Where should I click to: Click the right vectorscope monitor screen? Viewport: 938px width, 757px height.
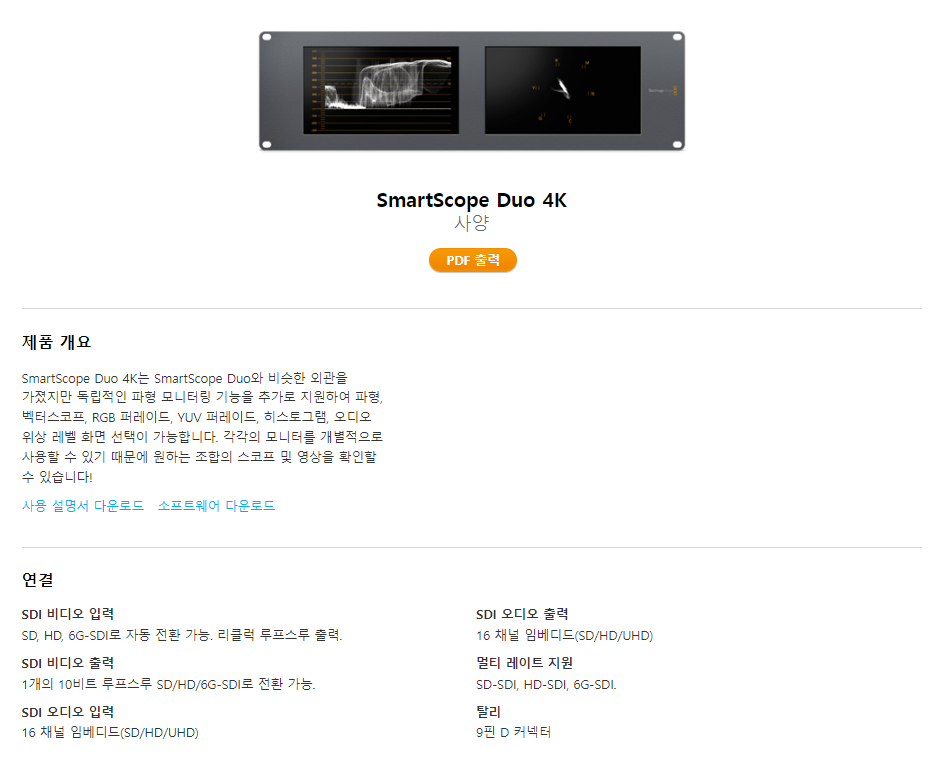click(x=563, y=90)
